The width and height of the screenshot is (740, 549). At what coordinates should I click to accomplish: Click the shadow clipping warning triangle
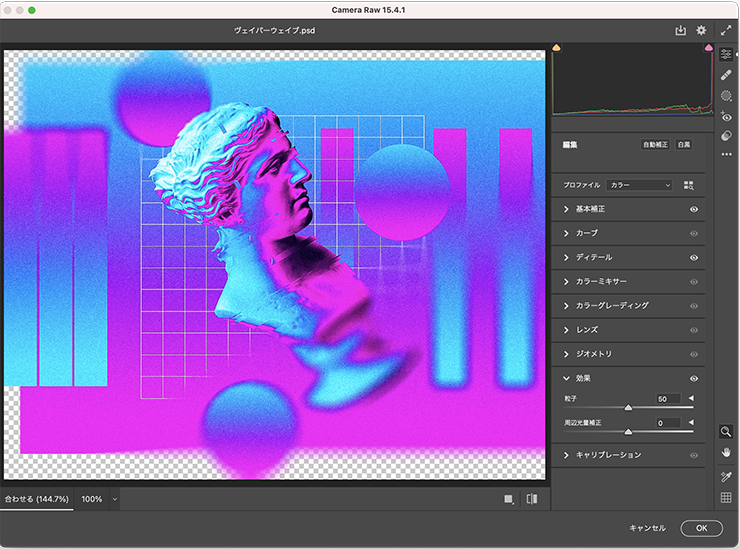pos(556,48)
